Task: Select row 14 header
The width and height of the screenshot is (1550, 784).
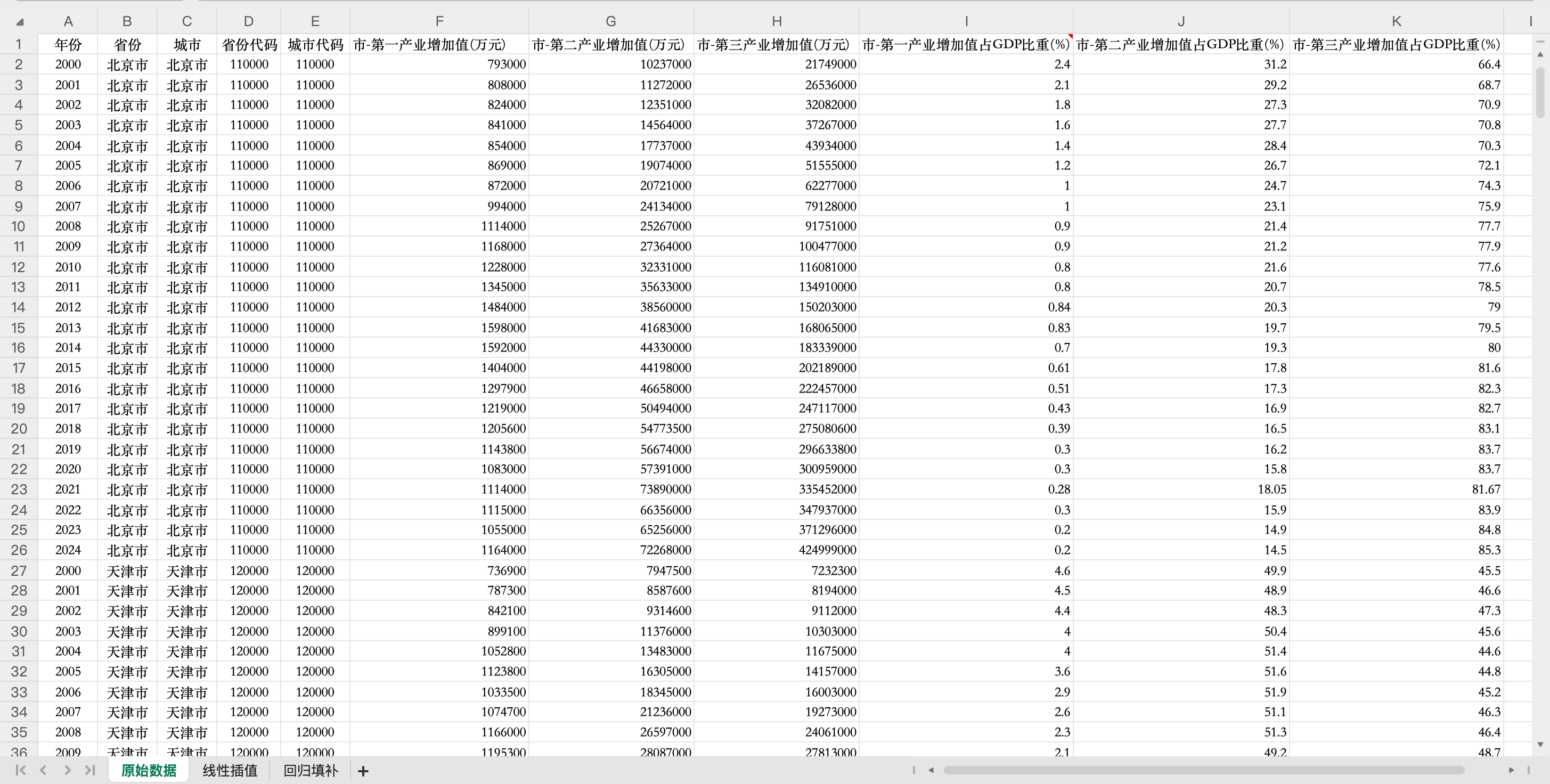Action: (x=18, y=307)
